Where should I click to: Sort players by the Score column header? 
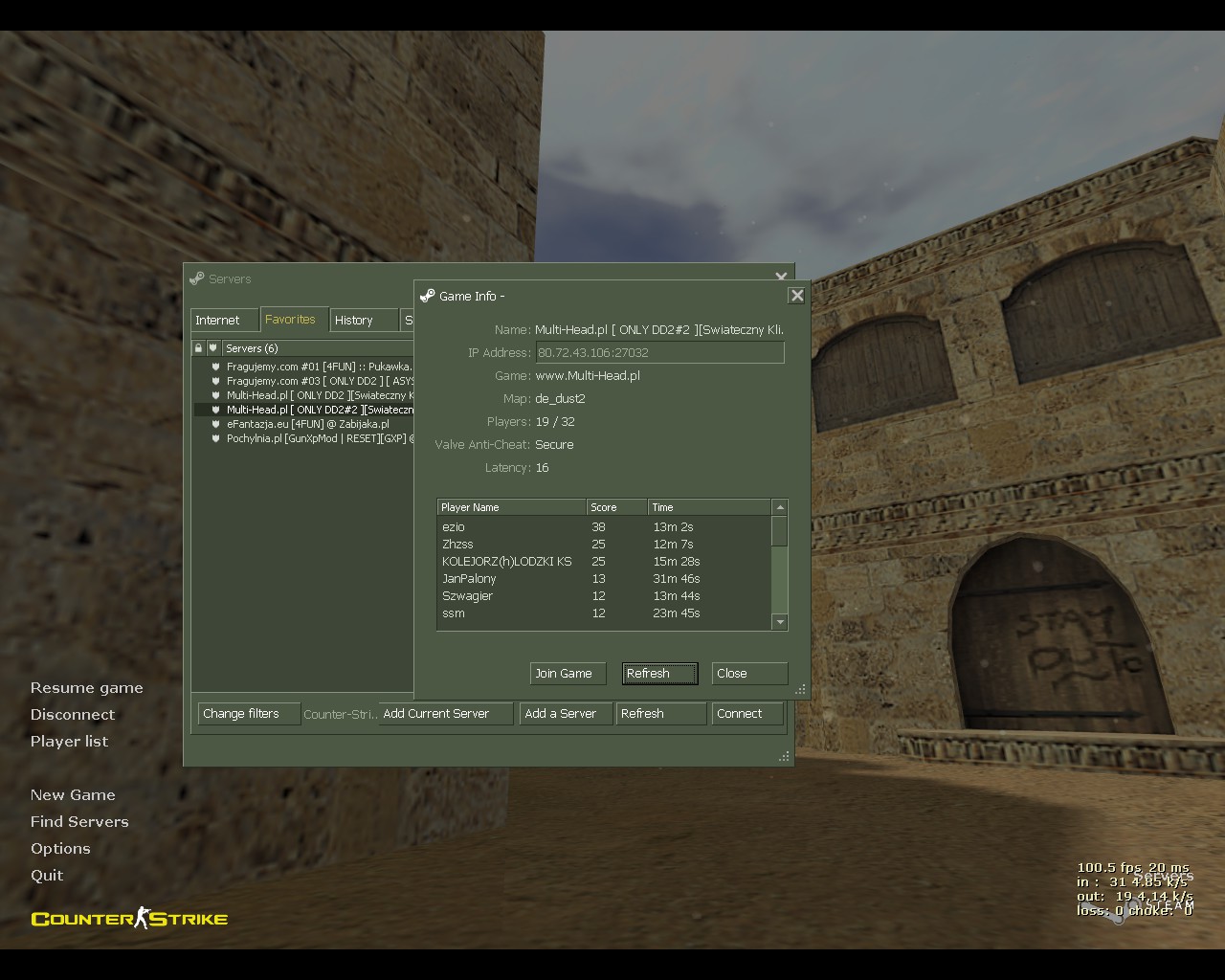[x=616, y=507]
